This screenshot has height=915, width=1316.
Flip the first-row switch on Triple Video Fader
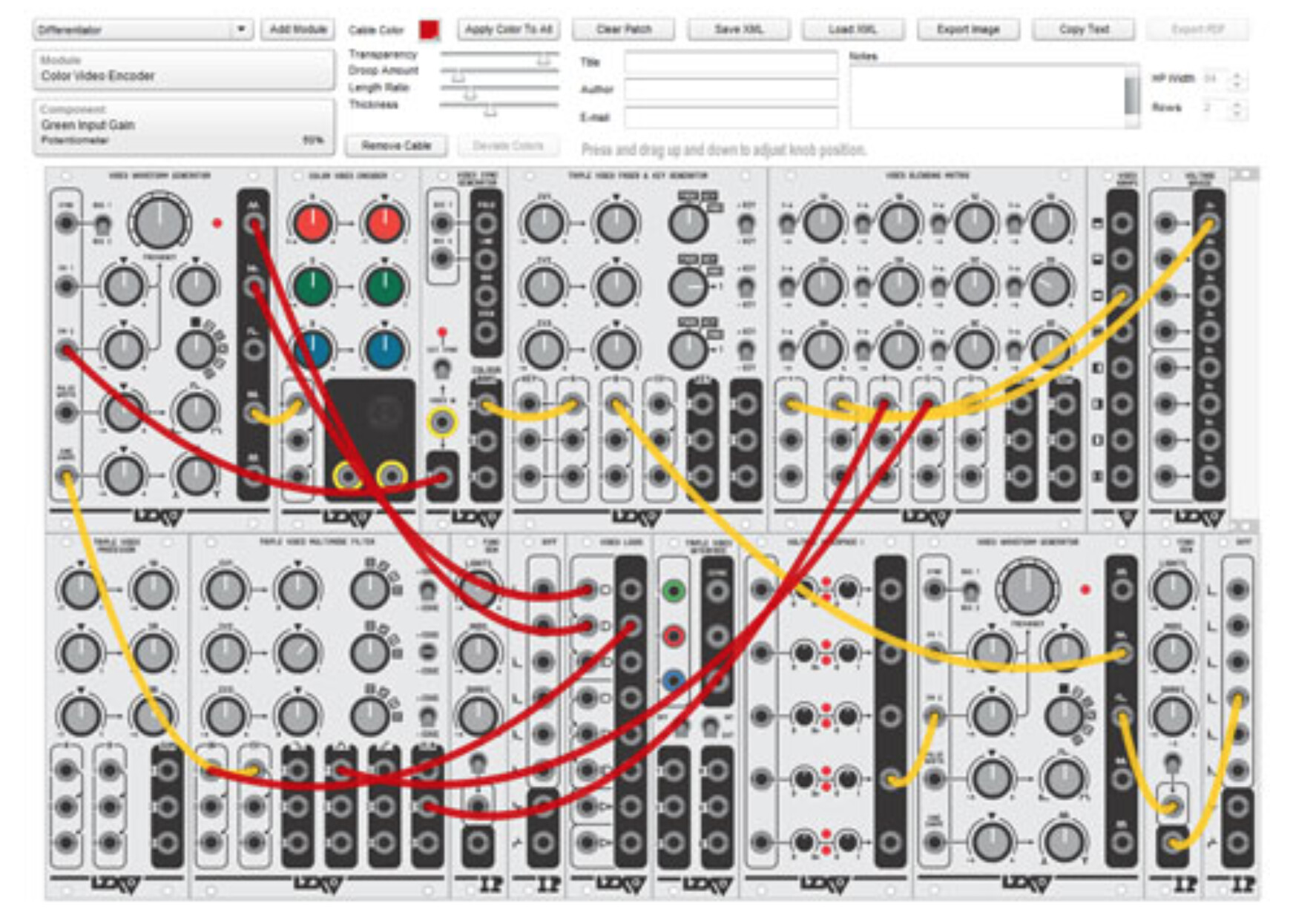click(746, 222)
